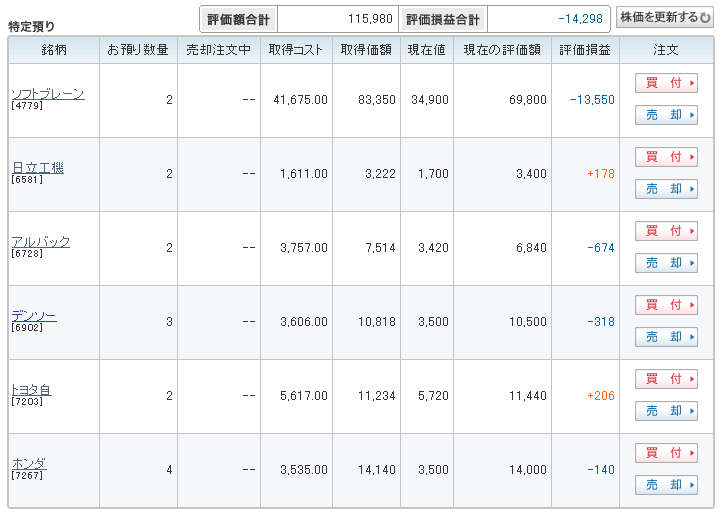Click the 株価を更新する refresh button
723x514 pixels.
click(x=665, y=17)
